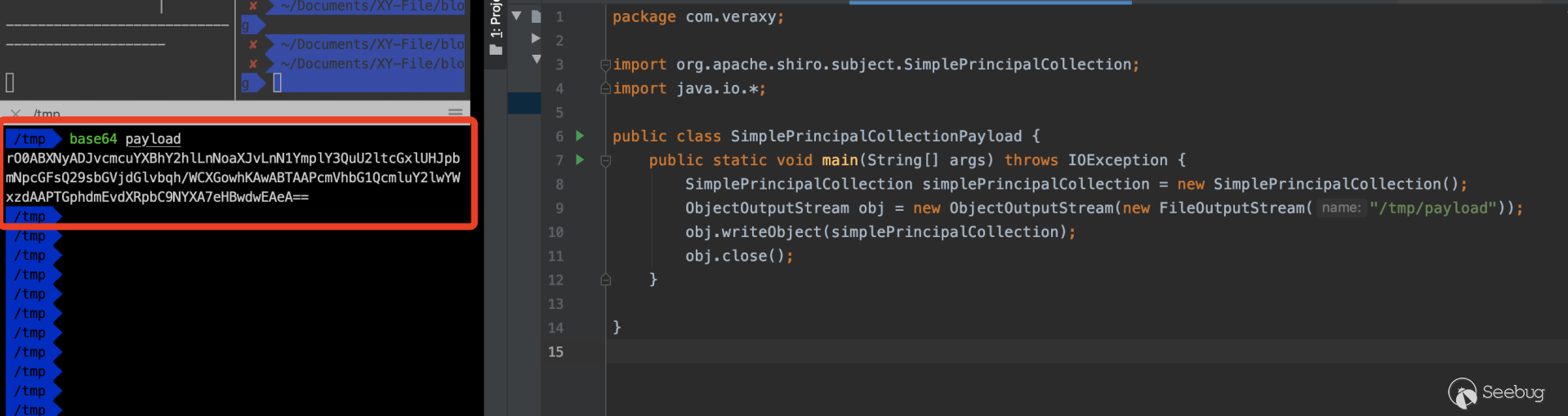Click the 'base64' command in the terminal
1568x416 pixels.
click(x=93, y=139)
